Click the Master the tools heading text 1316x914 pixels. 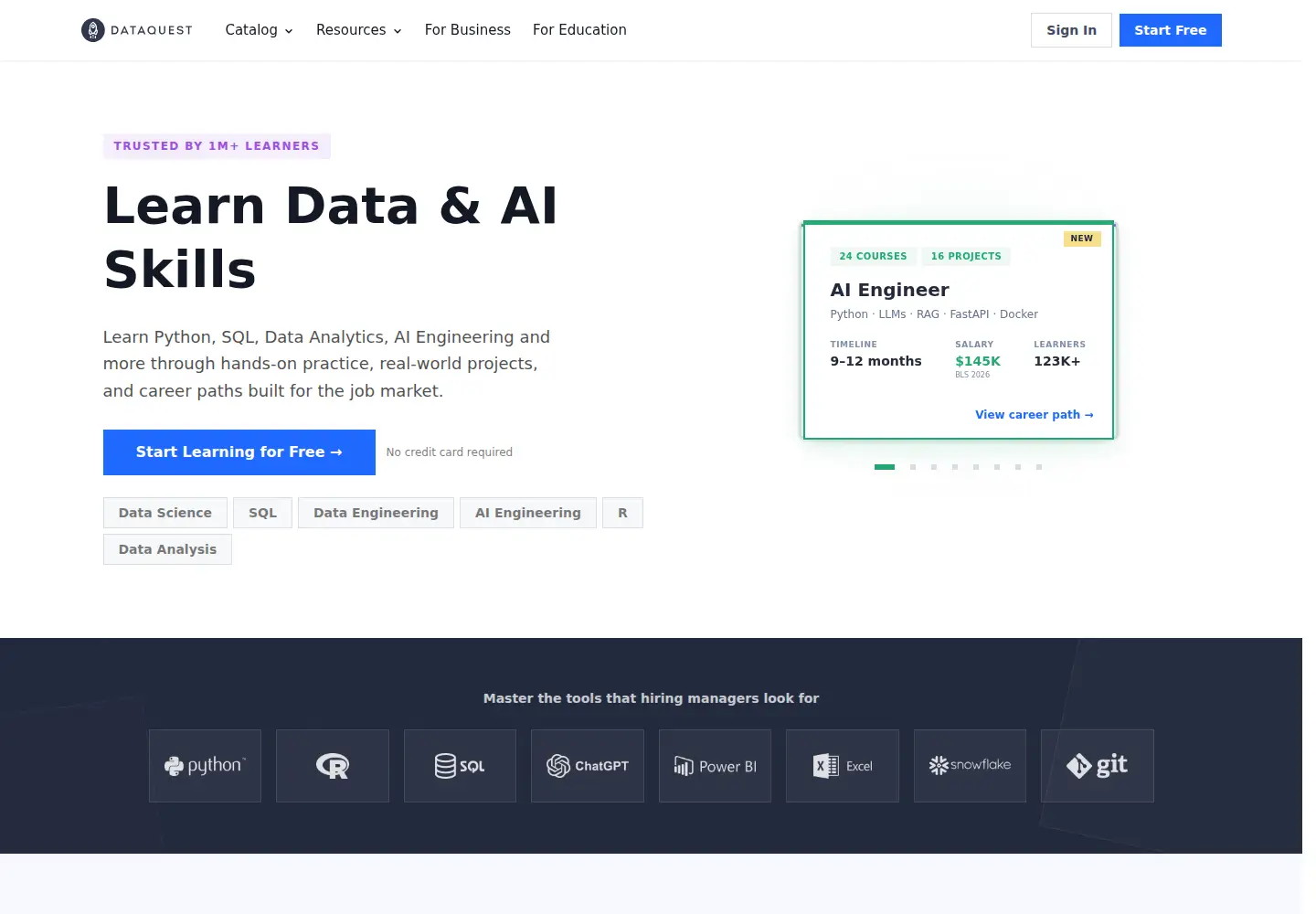[651, 698]
